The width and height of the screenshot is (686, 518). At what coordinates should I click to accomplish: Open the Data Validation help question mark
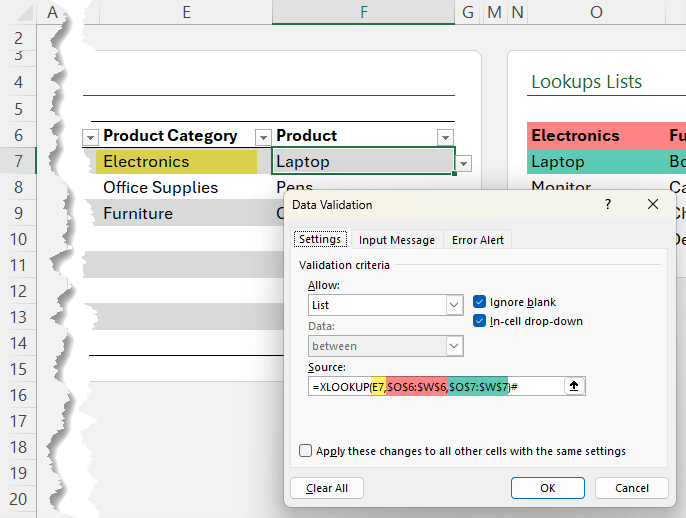click(608, 204)
